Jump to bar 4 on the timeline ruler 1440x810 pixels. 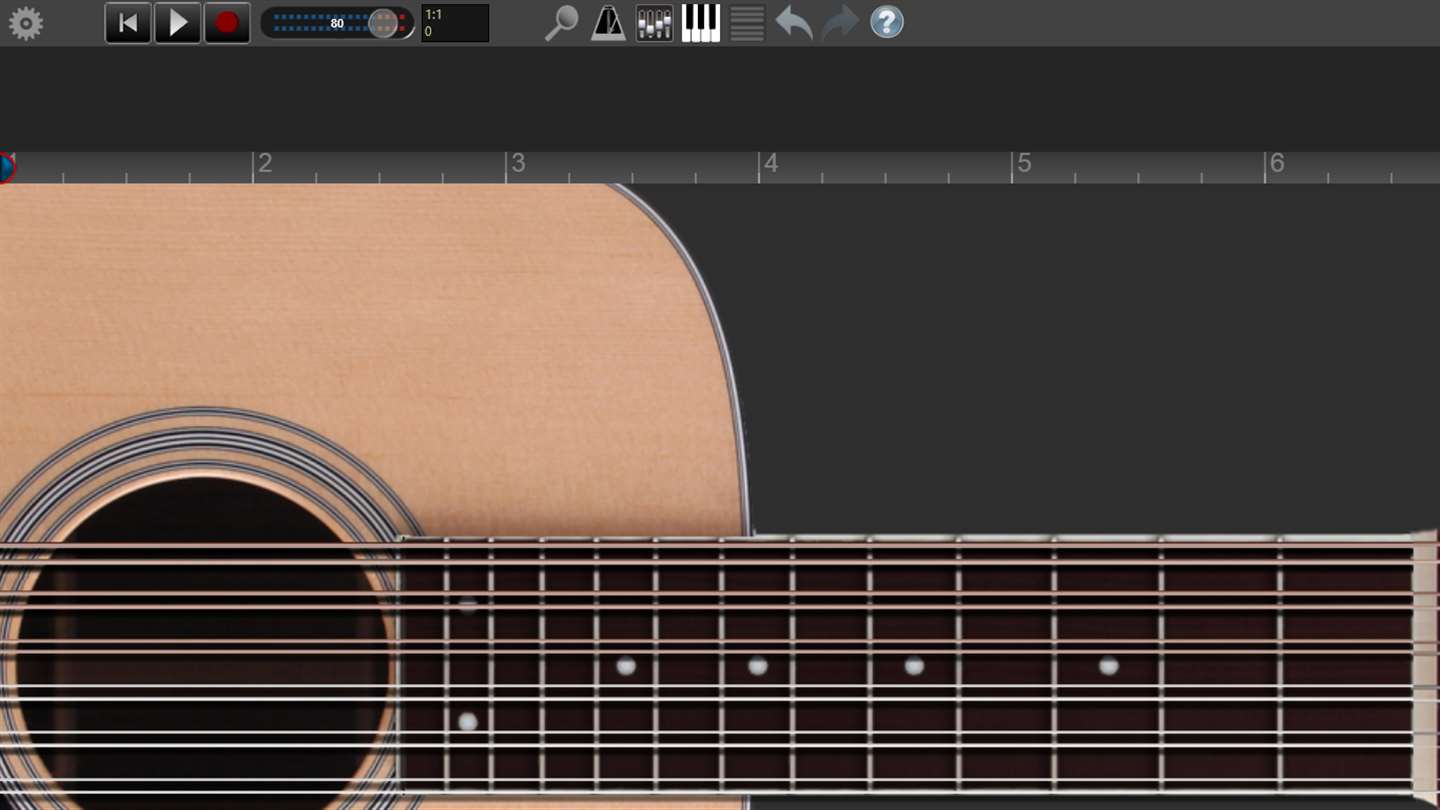click(x=769, y=164)
